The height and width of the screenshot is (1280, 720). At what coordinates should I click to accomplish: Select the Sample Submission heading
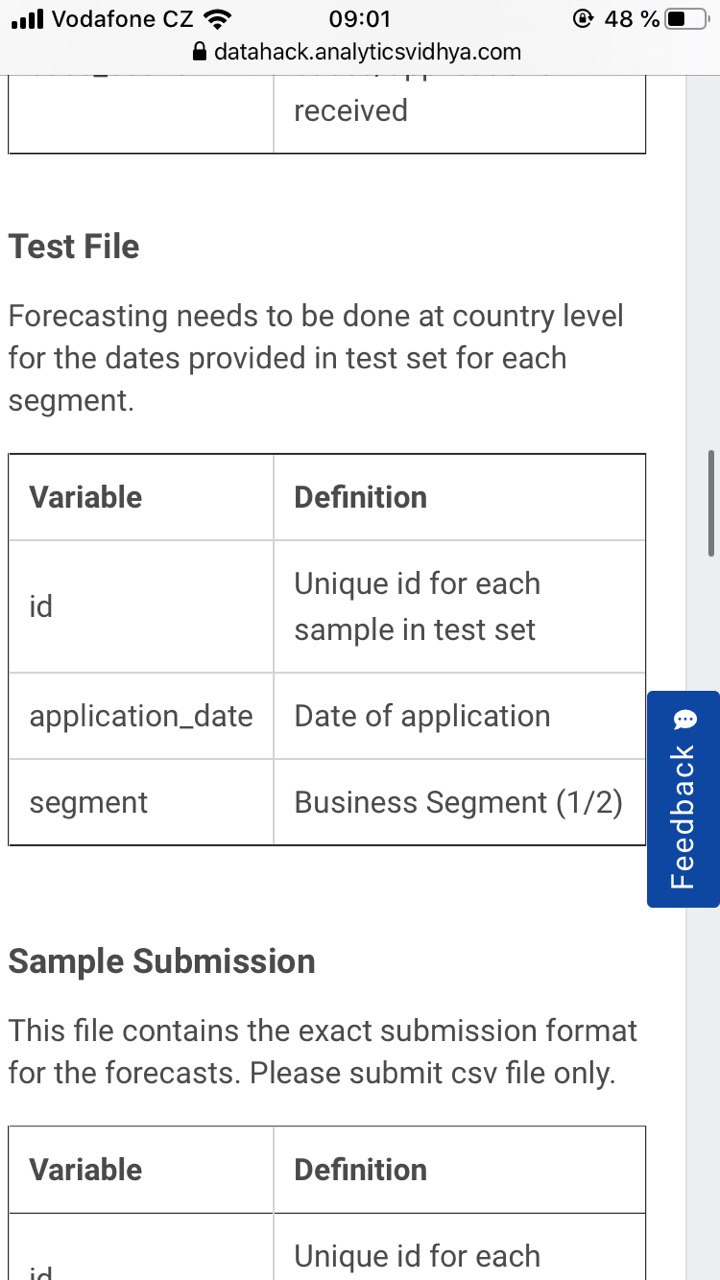[162, 961]
